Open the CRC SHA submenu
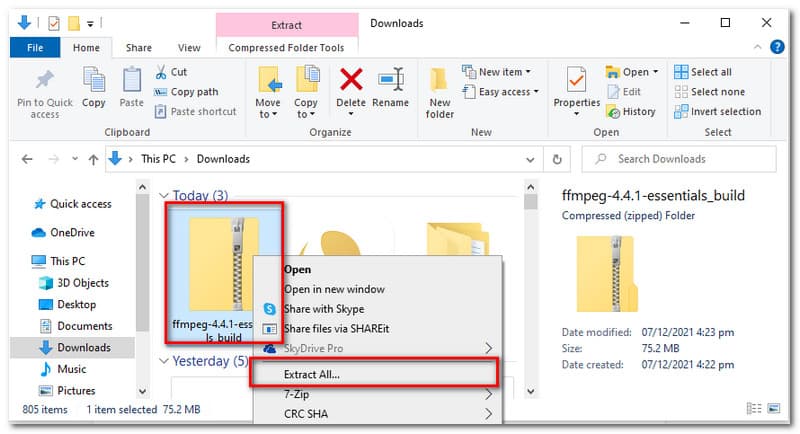 coord(378,414)
